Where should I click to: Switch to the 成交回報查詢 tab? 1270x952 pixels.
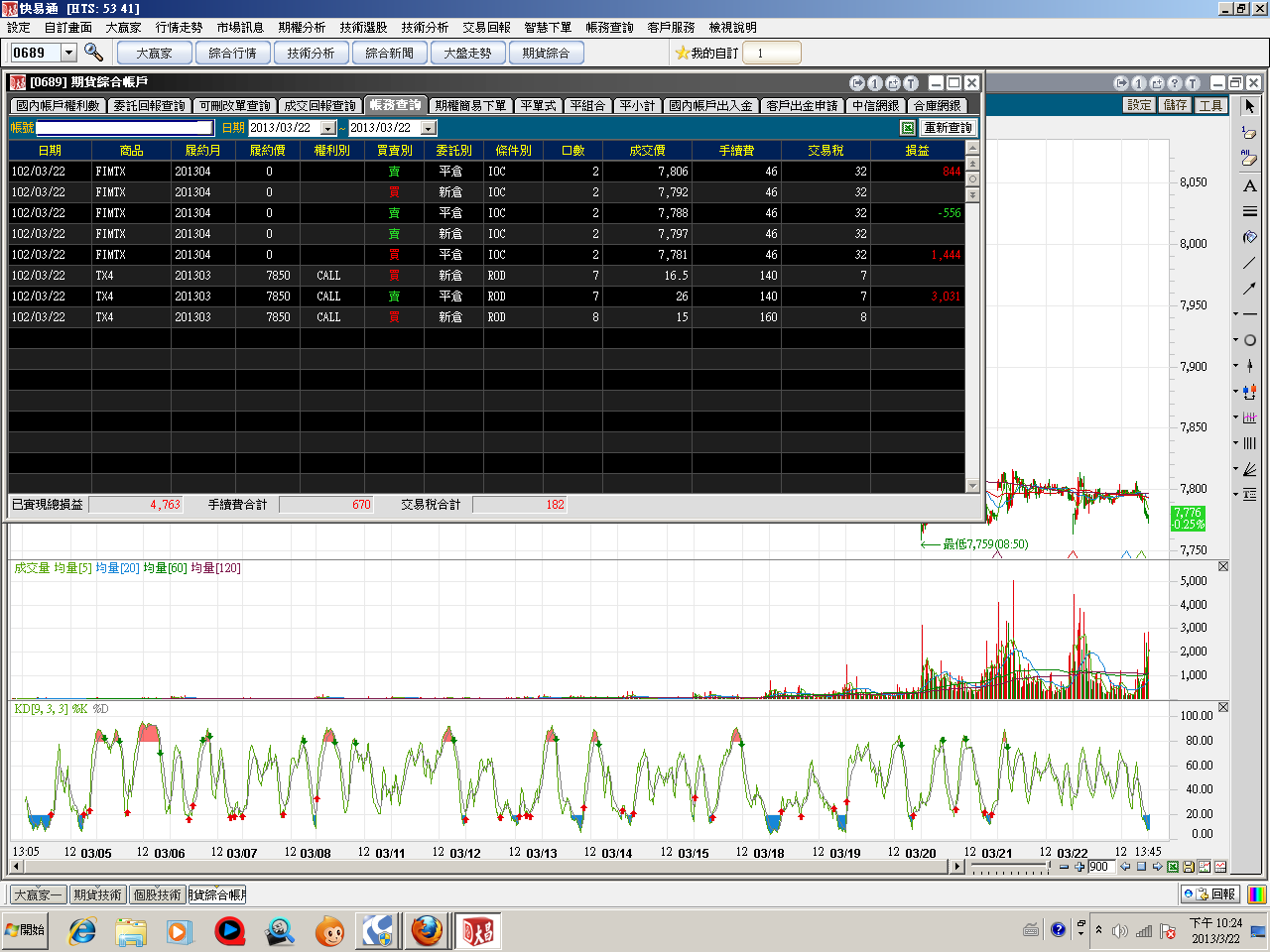click(319, 105)
